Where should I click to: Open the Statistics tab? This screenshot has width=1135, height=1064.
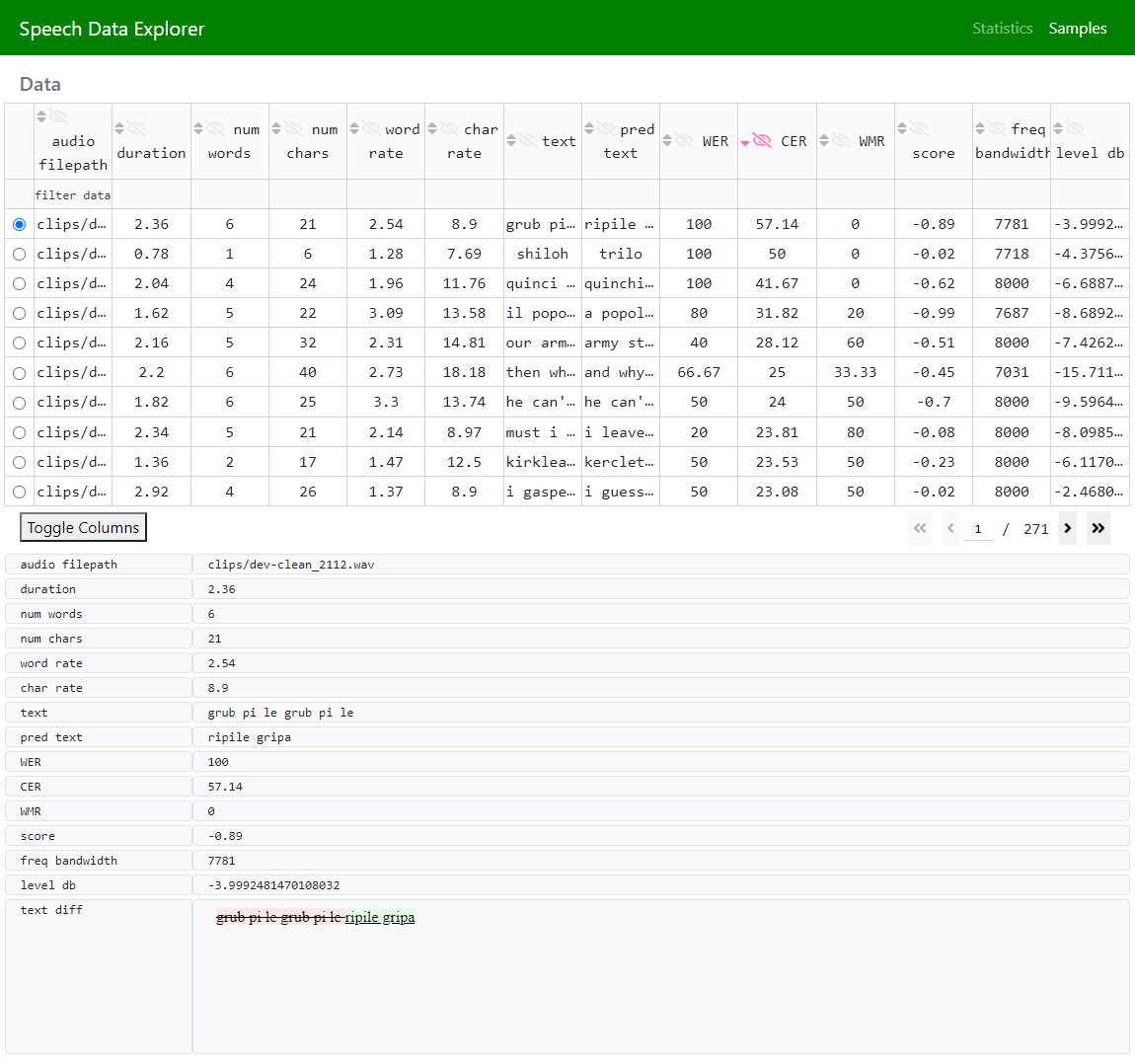coord(1002,28)
